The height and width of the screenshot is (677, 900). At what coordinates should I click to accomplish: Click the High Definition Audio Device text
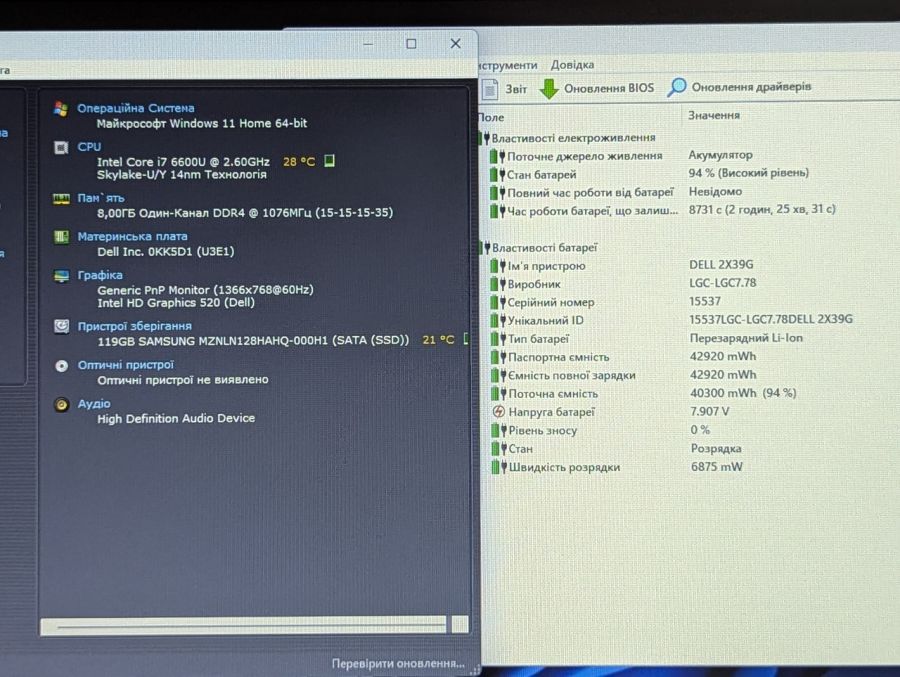[176, 419]
